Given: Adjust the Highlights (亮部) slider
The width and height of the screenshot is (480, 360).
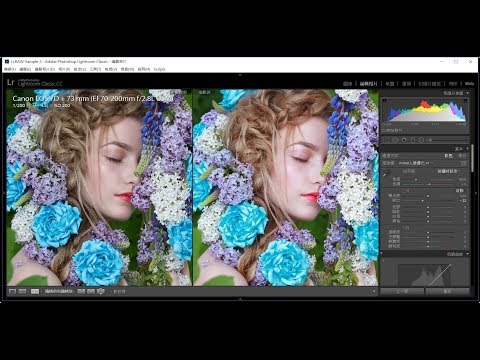Looking at the screenshot, I should (428, 207).
